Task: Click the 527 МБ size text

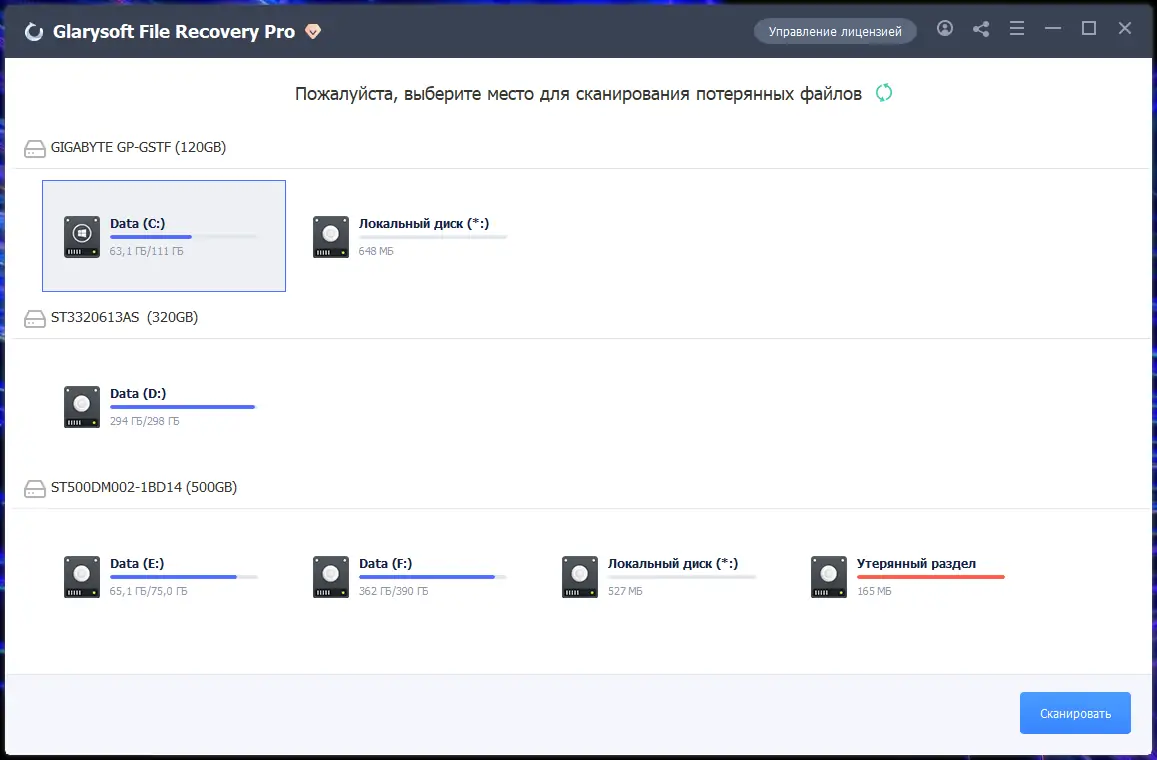Action: pos(625,591)
